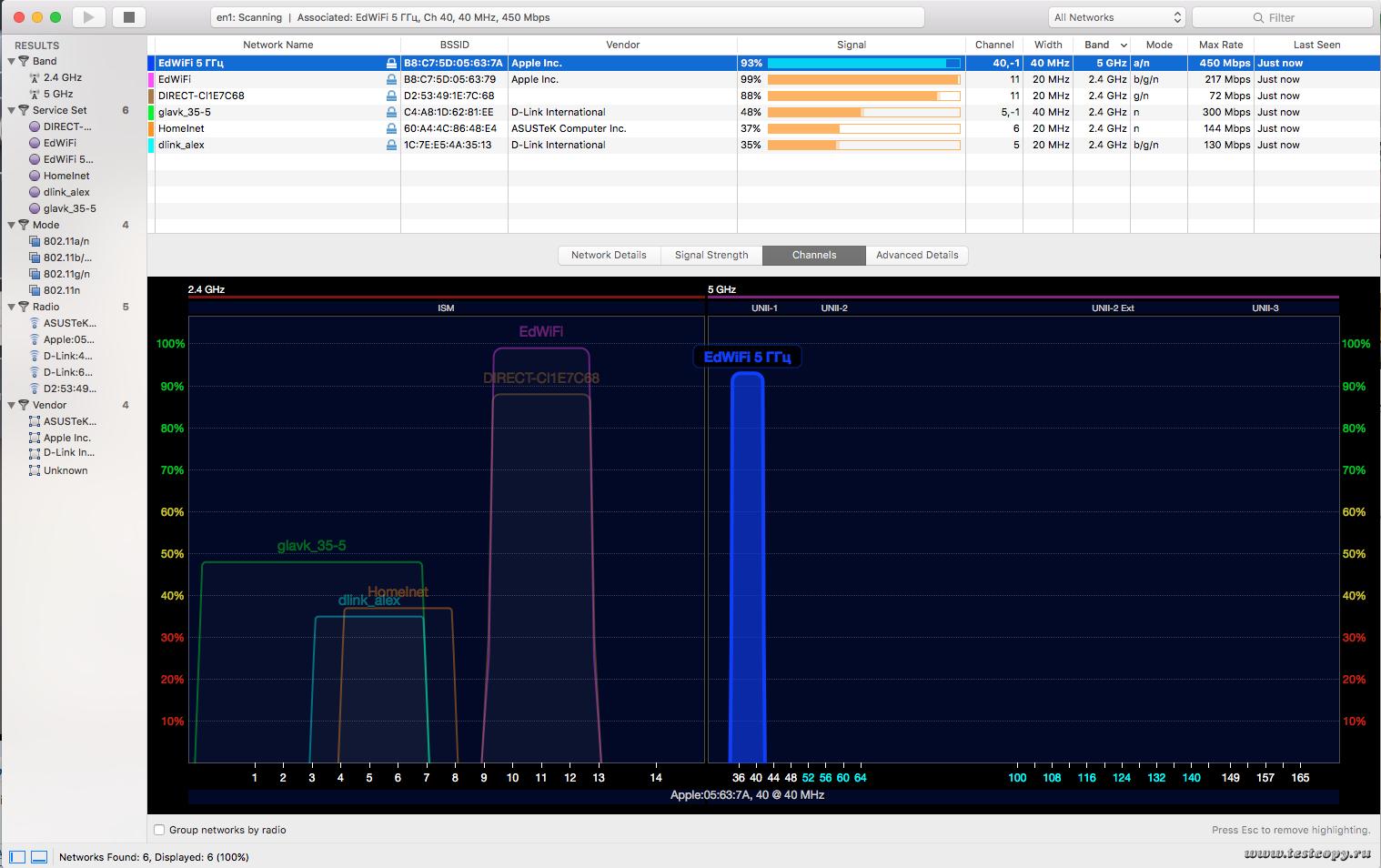The image size is (1381, 868).
Task: Switch to the Signal Strength tab
Action: (x=711, y=256)
